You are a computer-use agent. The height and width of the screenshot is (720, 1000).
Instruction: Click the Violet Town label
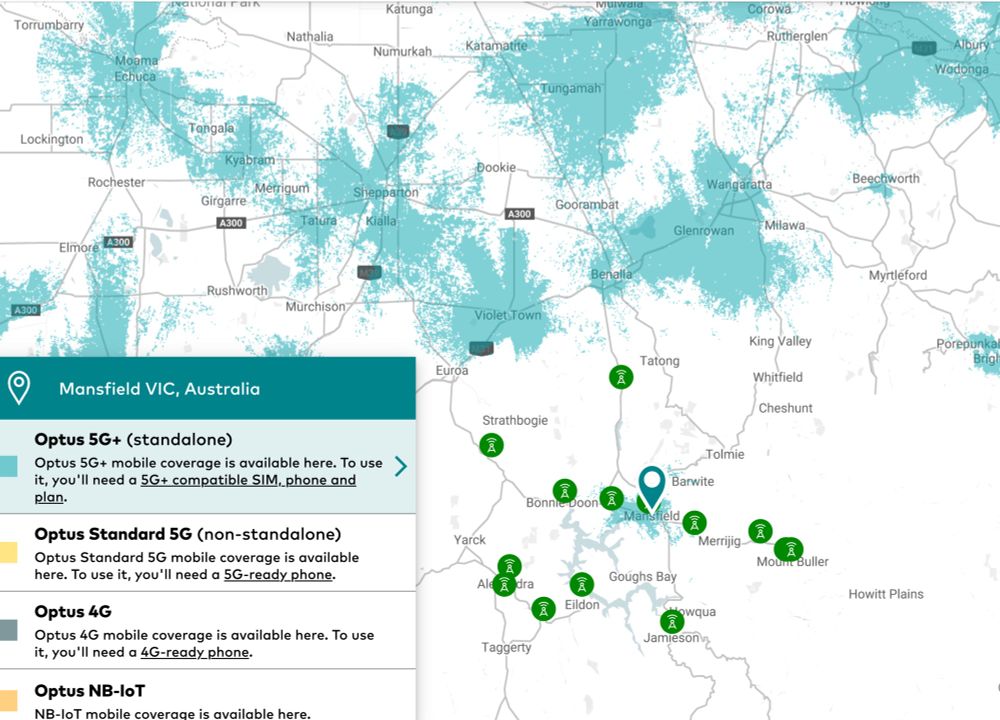[508, 315]
